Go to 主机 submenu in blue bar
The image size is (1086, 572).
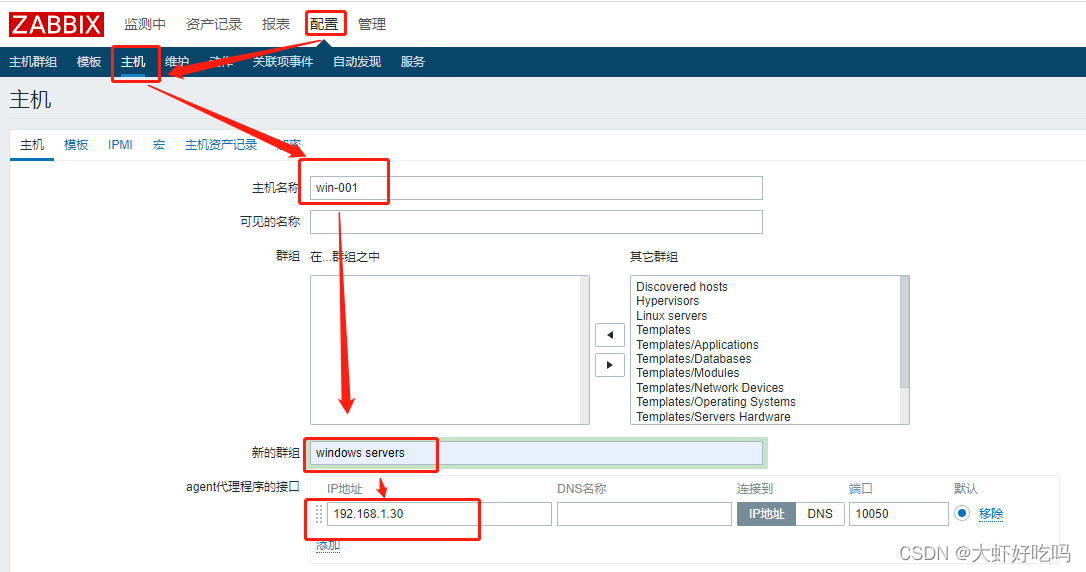click(133, 62)
